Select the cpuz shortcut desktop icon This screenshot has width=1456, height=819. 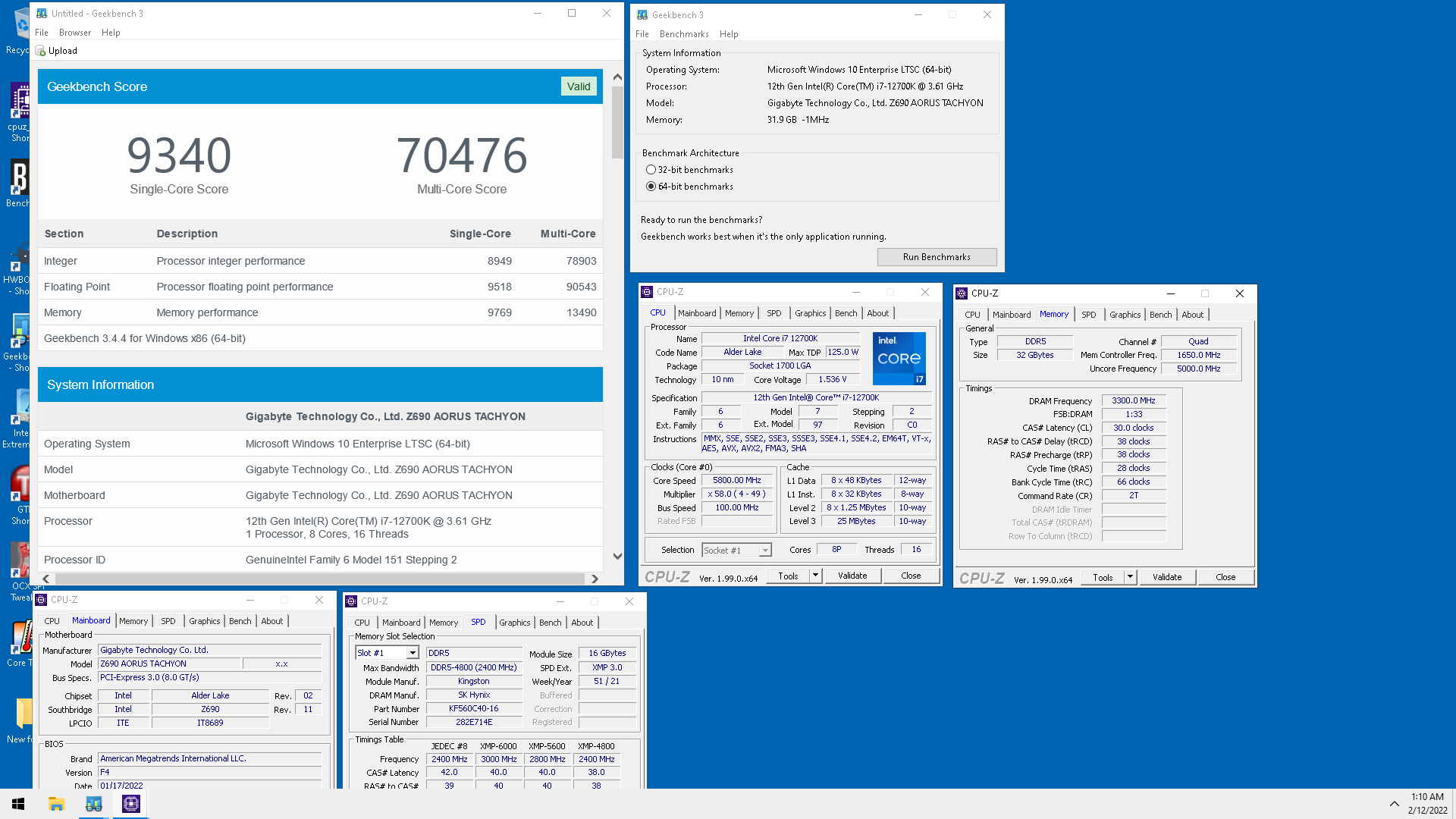point(19,111)
